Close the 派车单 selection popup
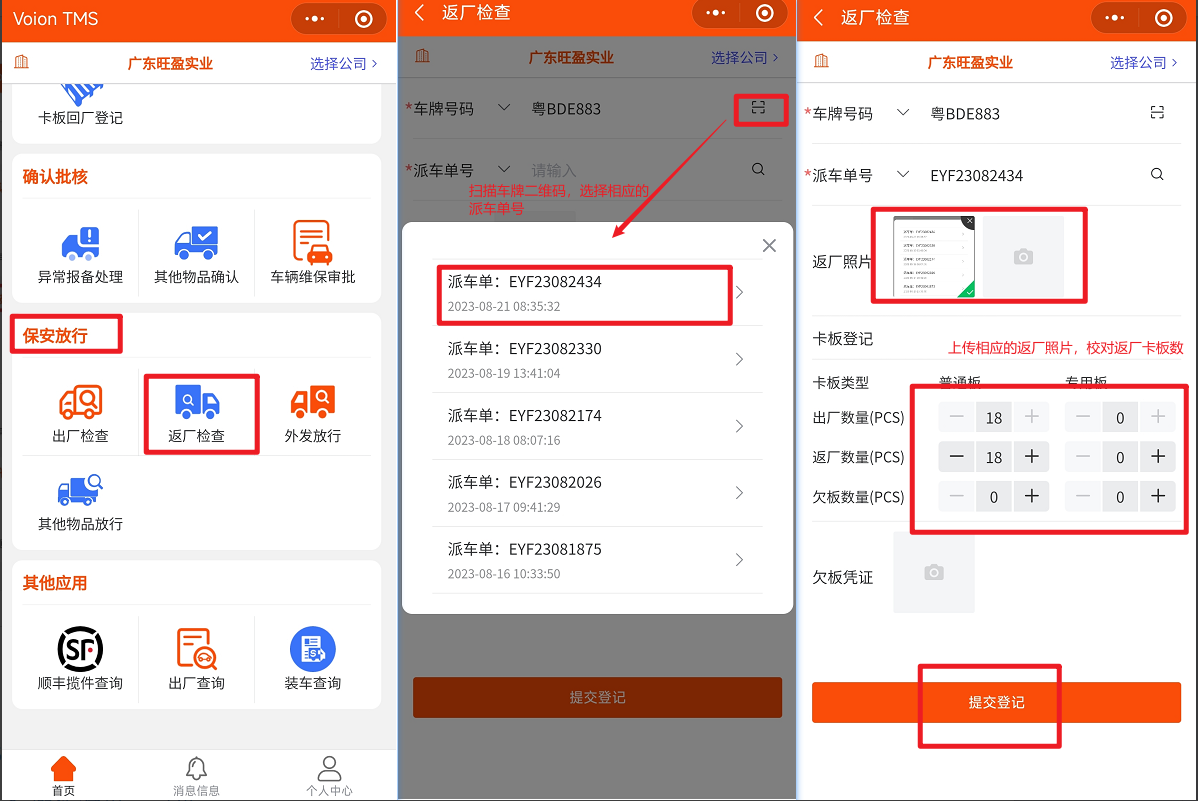 pyautogui.click(x=769, y=245)
